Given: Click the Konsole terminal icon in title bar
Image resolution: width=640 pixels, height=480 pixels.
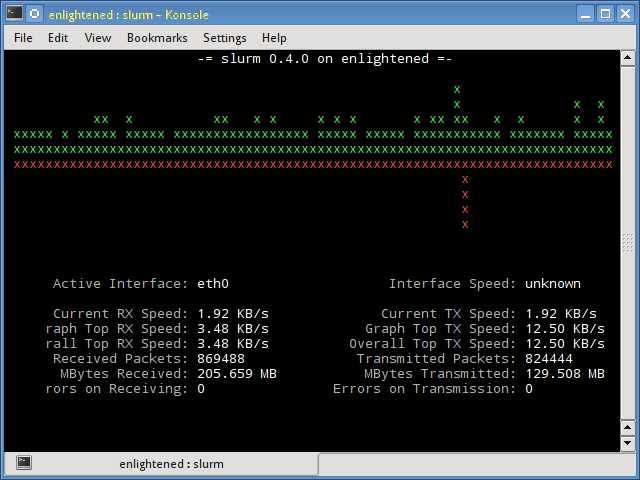Looking at the screenshot, I should point(15,13).
